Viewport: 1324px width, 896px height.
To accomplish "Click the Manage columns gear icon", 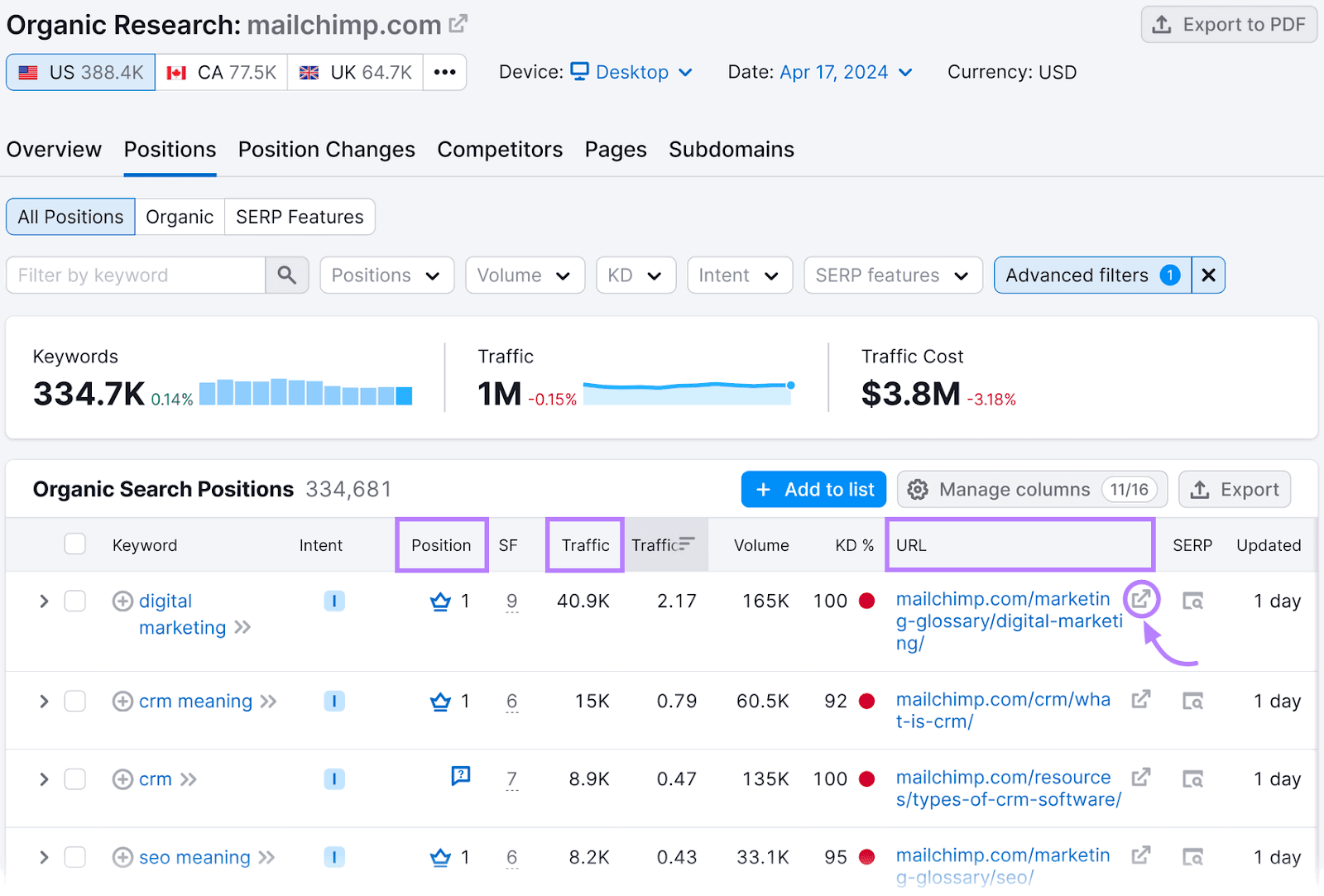I will coord(918,489).
